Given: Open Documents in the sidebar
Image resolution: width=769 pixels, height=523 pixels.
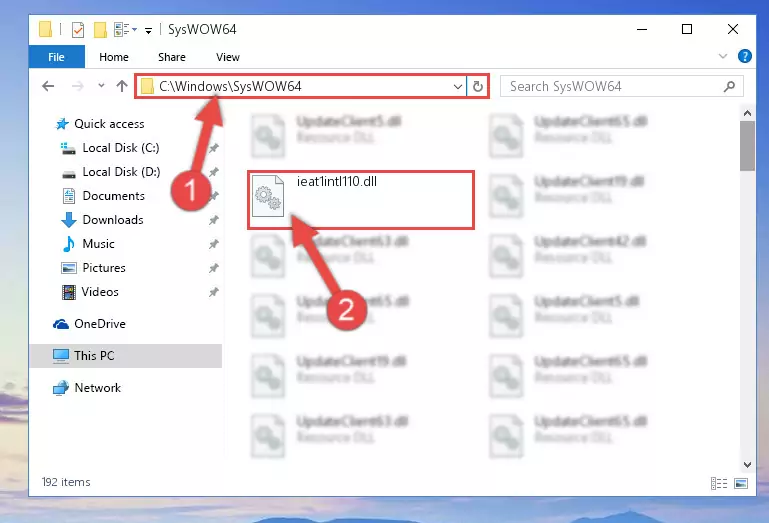Looking at the screenshot, I should click(x=113, y=196).
